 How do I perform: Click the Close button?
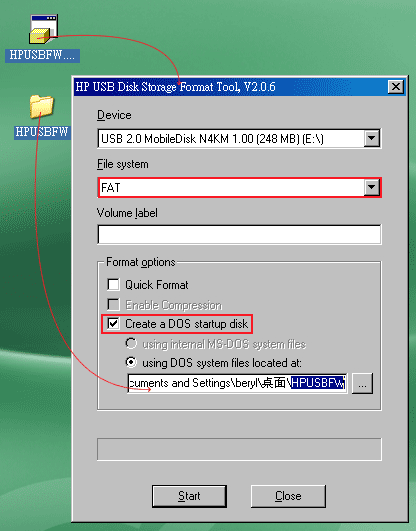[x=288, y=496]
